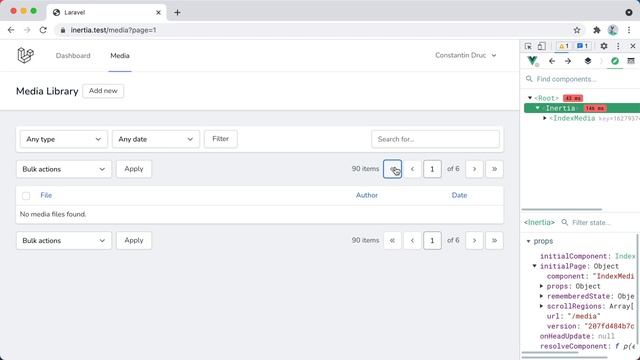This screenshot has width=640, height=360.
Task: Open the browser extensions puzzle icon
Action: [597, 30]
